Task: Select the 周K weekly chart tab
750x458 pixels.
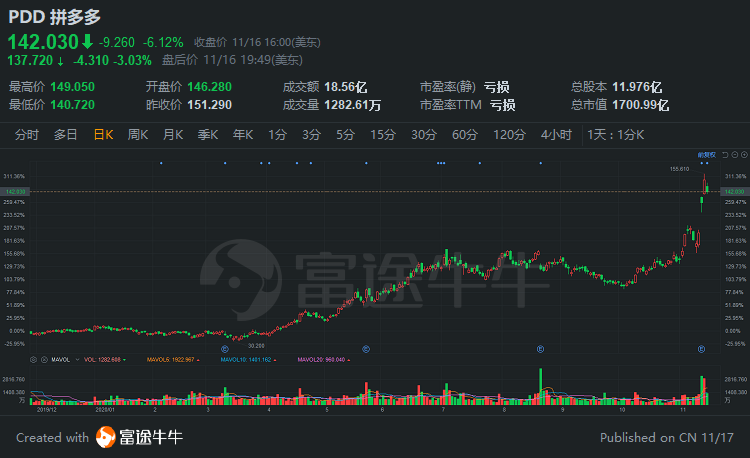Action: (138, 135)
